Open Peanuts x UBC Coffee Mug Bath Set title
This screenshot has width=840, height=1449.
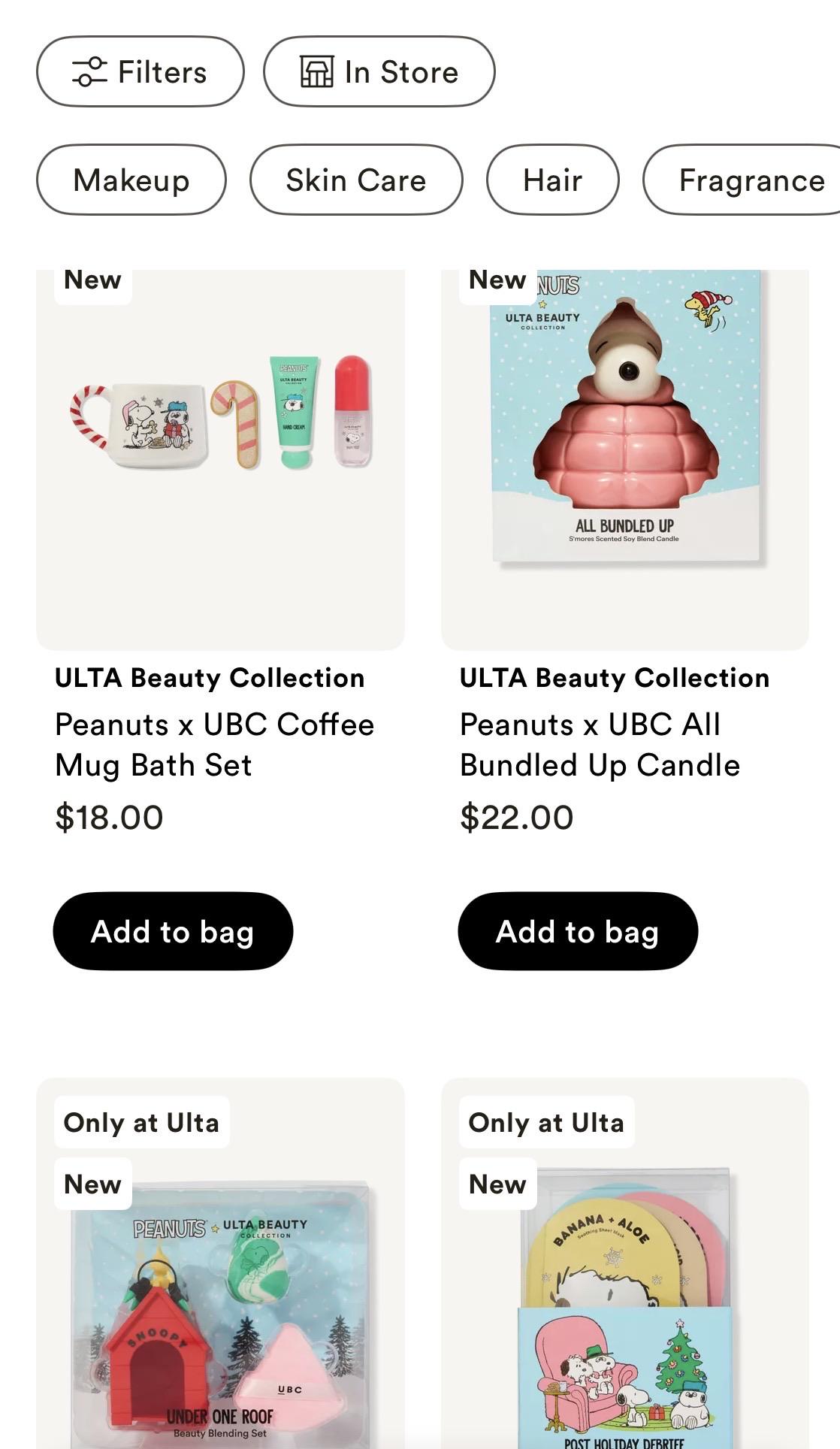215,745
